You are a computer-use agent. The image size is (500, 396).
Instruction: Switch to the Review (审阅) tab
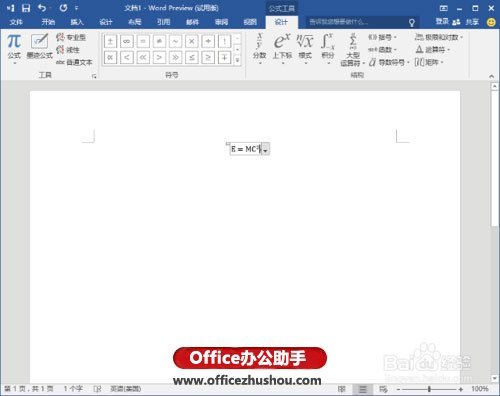pos(221,22)
